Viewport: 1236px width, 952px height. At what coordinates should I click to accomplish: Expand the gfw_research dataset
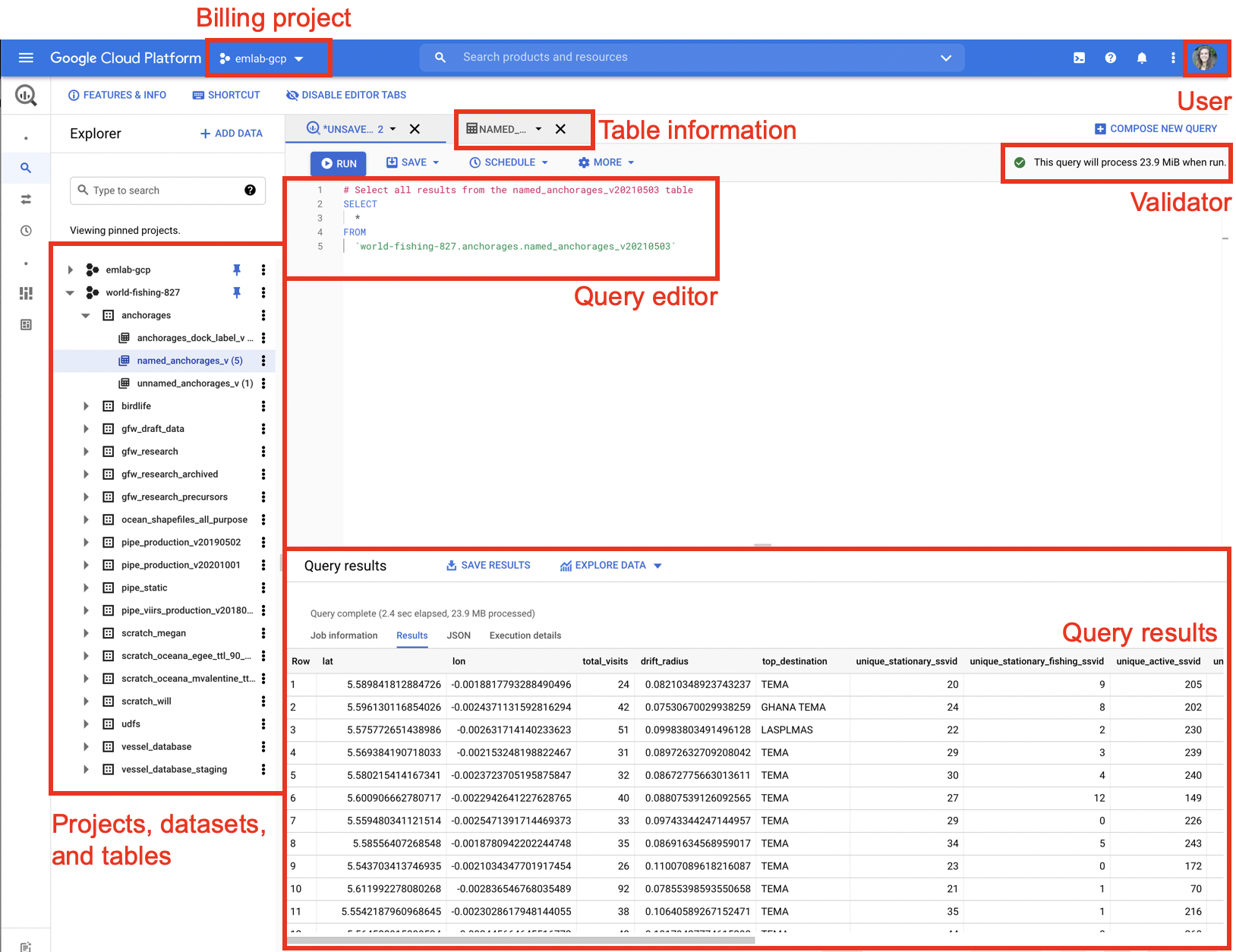86,452
